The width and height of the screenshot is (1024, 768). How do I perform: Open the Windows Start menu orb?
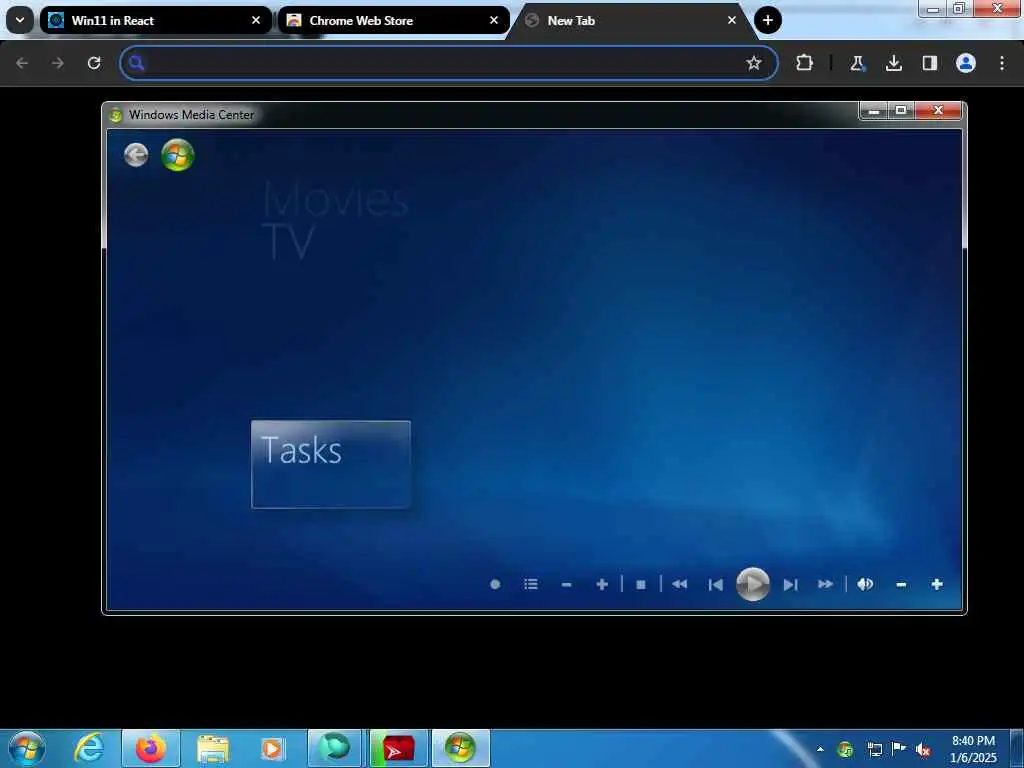pos(27,748)
